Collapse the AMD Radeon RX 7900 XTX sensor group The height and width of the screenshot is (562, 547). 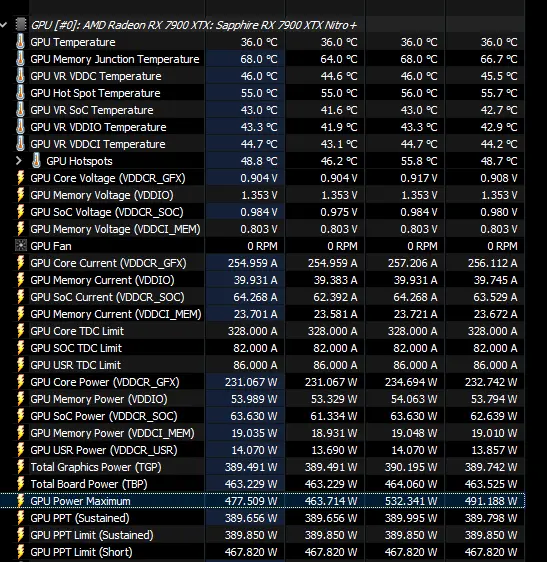click(4, 25)
